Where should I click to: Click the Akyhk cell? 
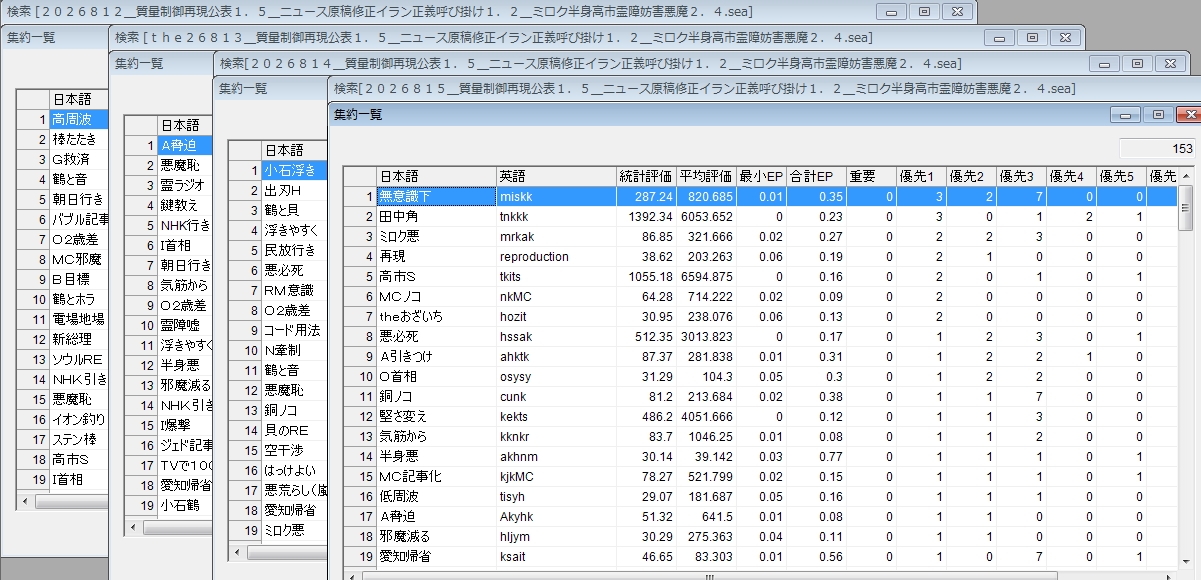point(555,517)
